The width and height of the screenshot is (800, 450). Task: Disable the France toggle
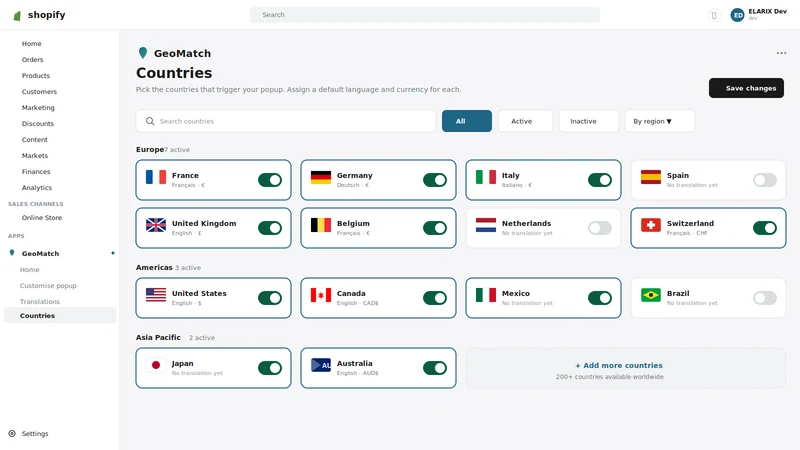[270, 180]
